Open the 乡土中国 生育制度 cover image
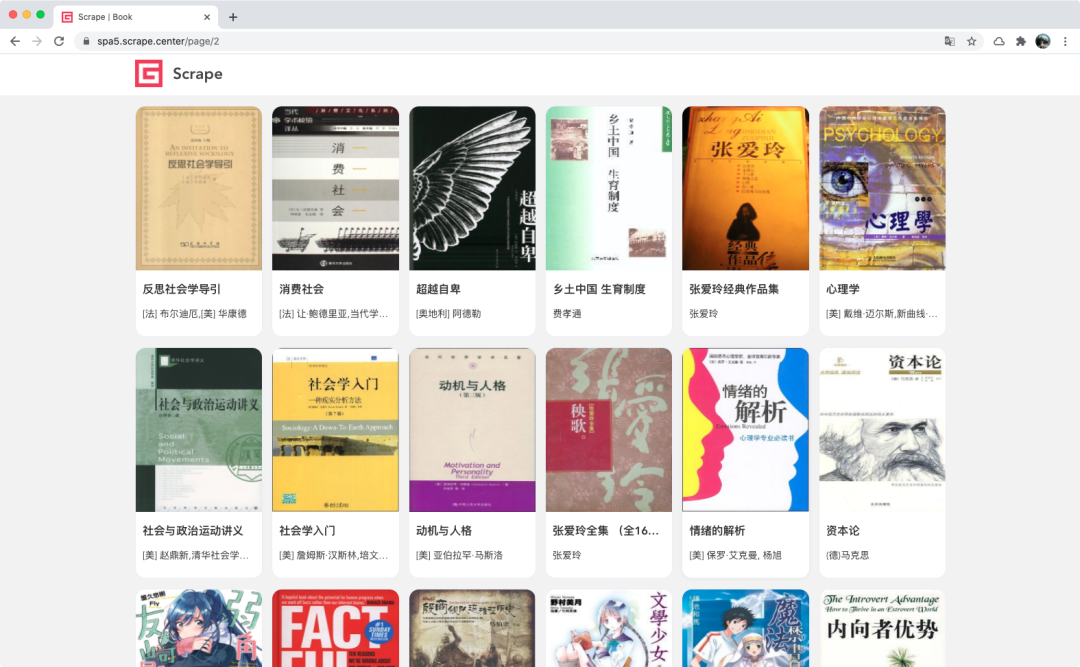 tap(609, 188)
